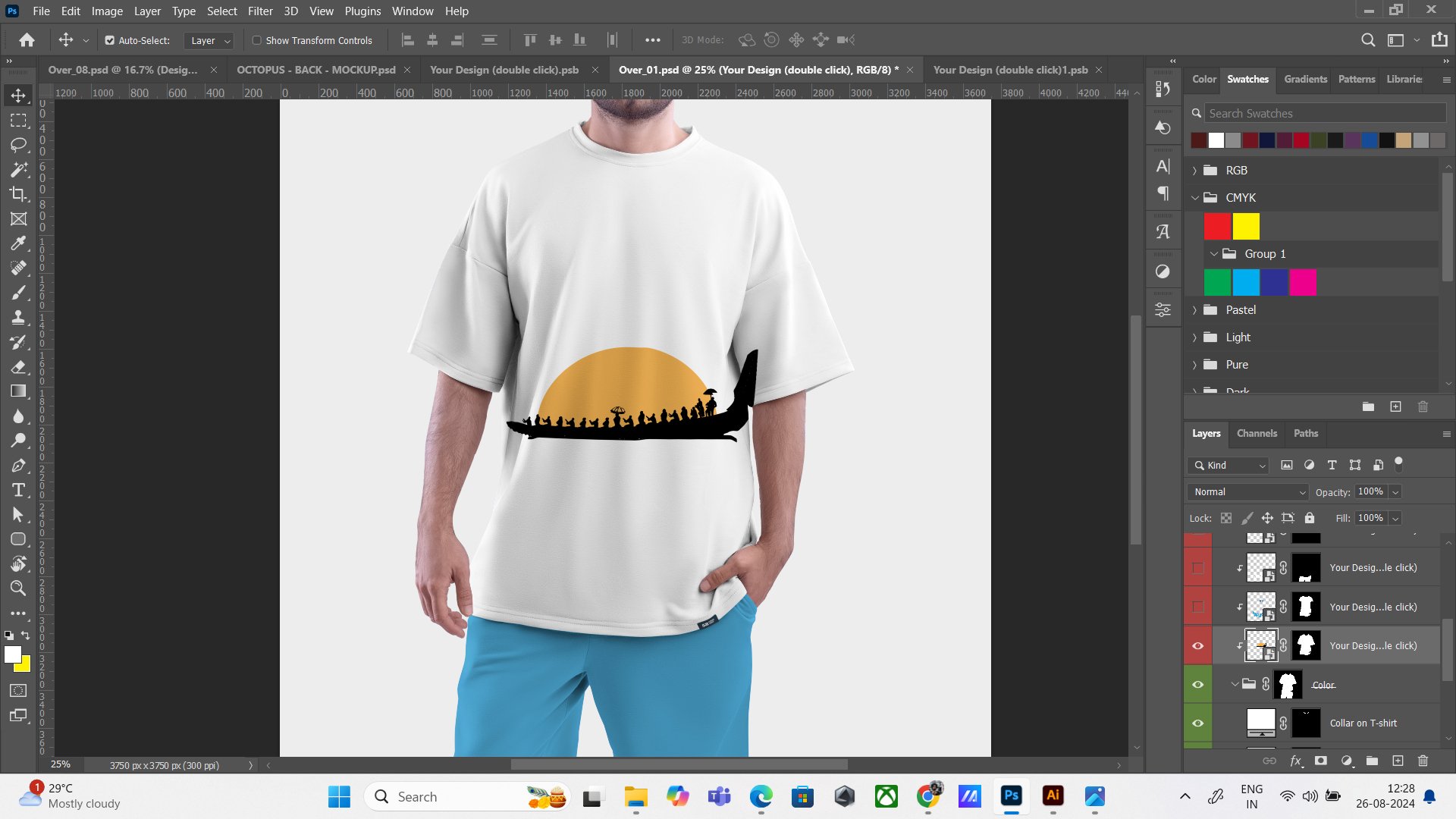The width and height of the screenshot is (1456, 819).
Task: Select the Crop tool
Action: 18,194
